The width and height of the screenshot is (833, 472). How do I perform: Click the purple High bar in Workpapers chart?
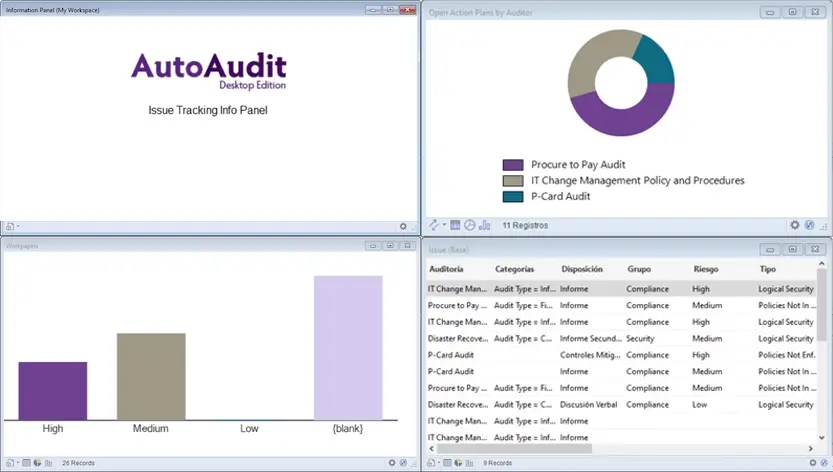point(53,391)
